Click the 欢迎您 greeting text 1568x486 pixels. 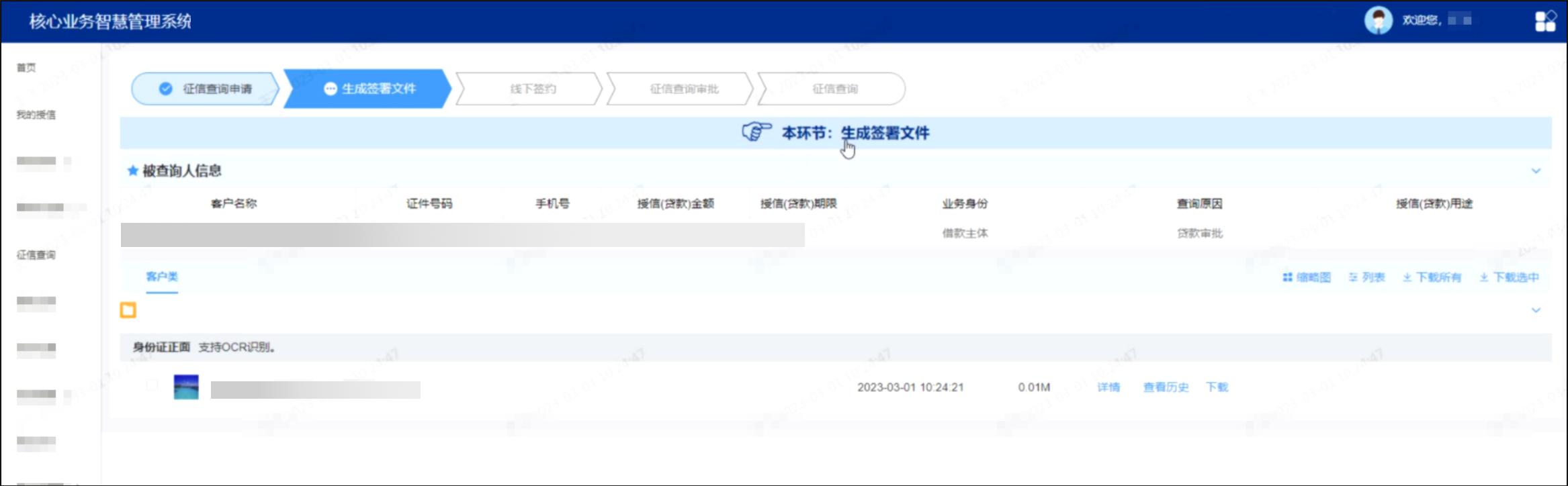(x=1422, y=20)
